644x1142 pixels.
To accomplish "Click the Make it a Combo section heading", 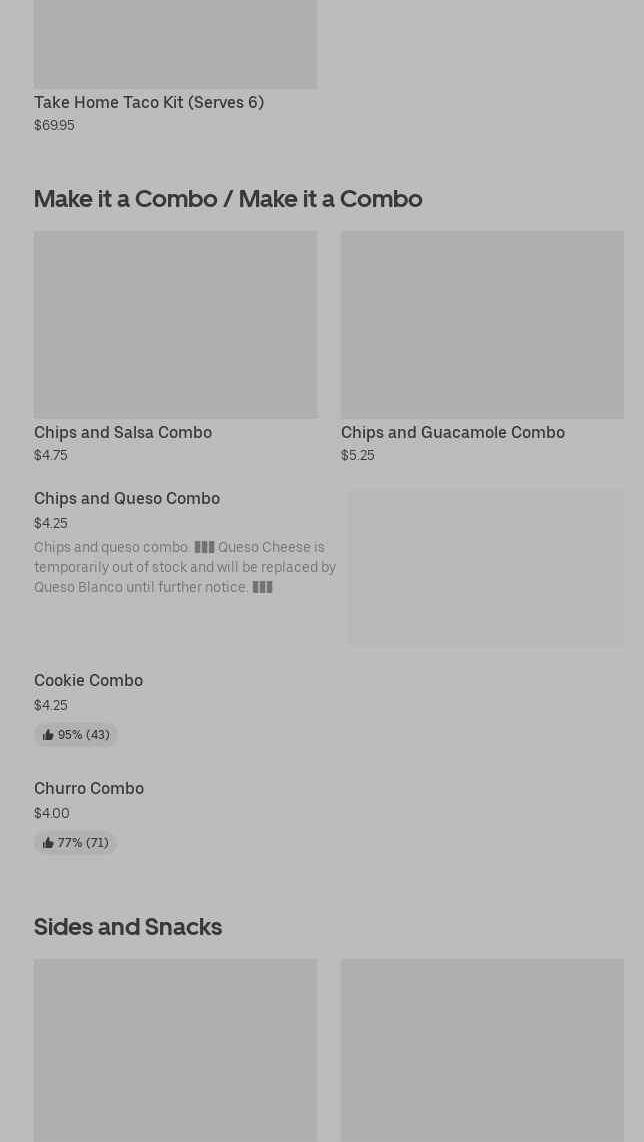I will point(228,198).
